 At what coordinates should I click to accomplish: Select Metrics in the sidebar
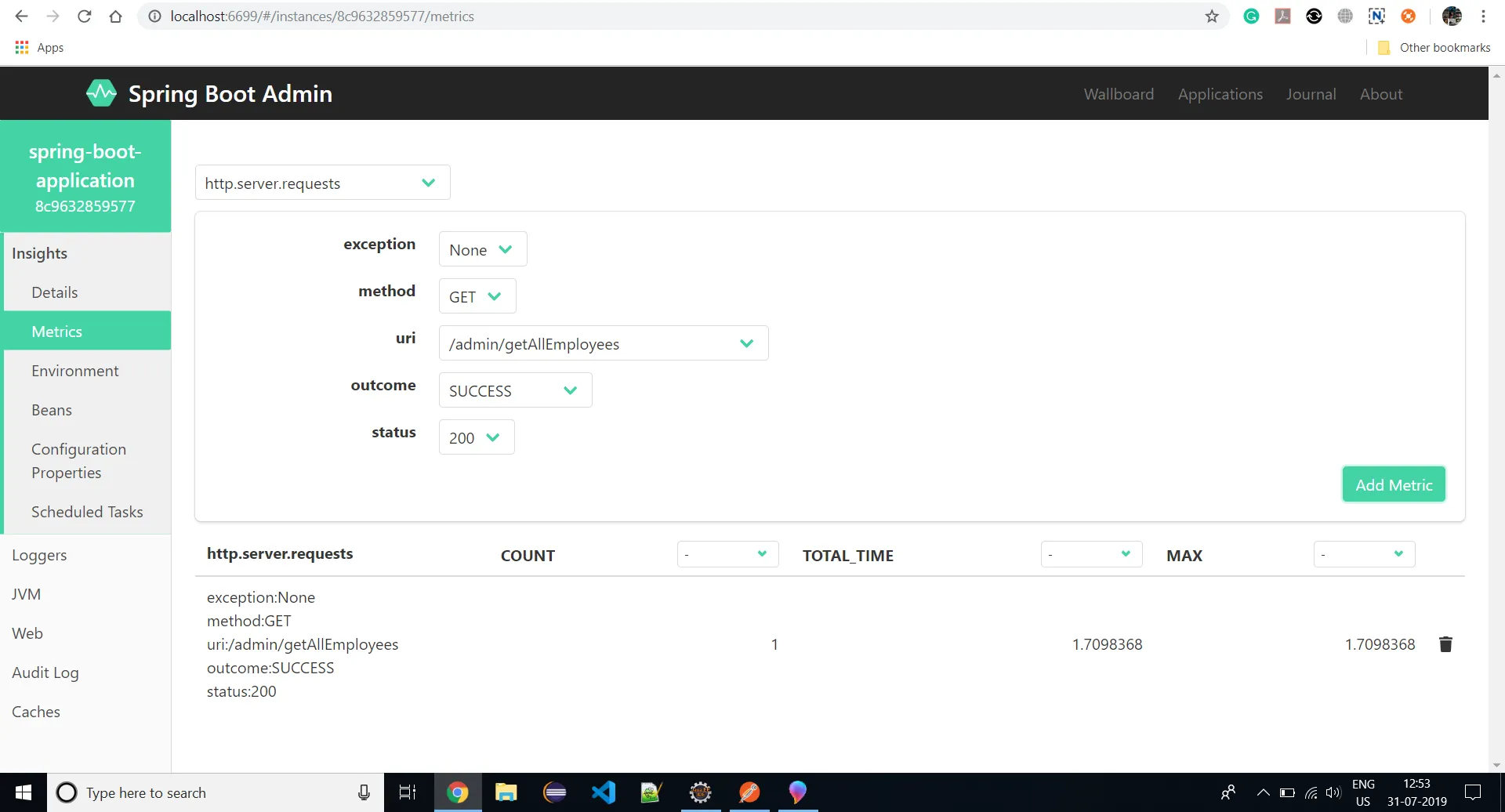point(87,332)
